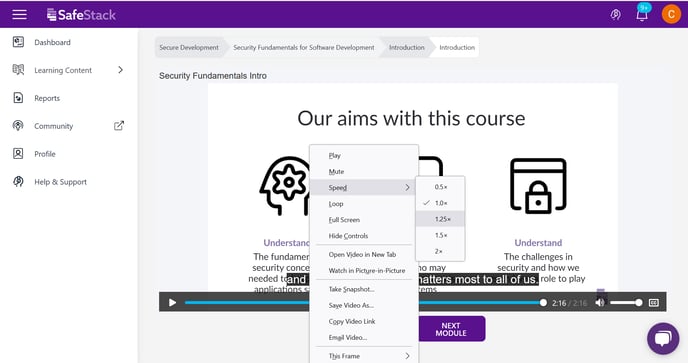Click the Help & Support sidebar icon

coord(18,181)
